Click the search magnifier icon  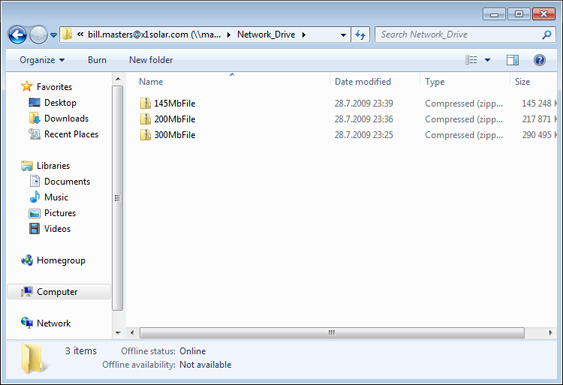point(546,35)
